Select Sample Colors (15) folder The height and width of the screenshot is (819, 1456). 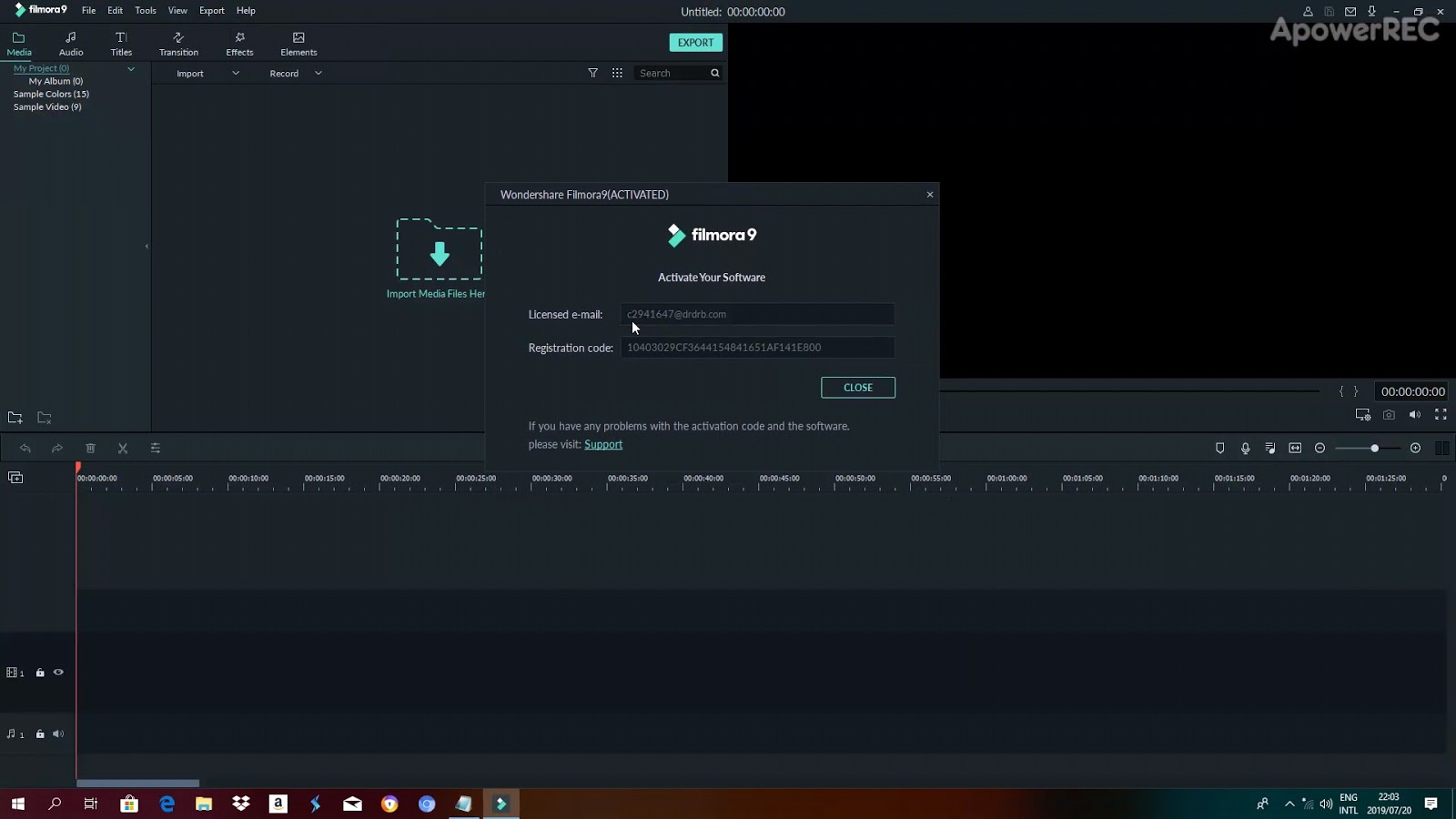(x=51, y=94)
